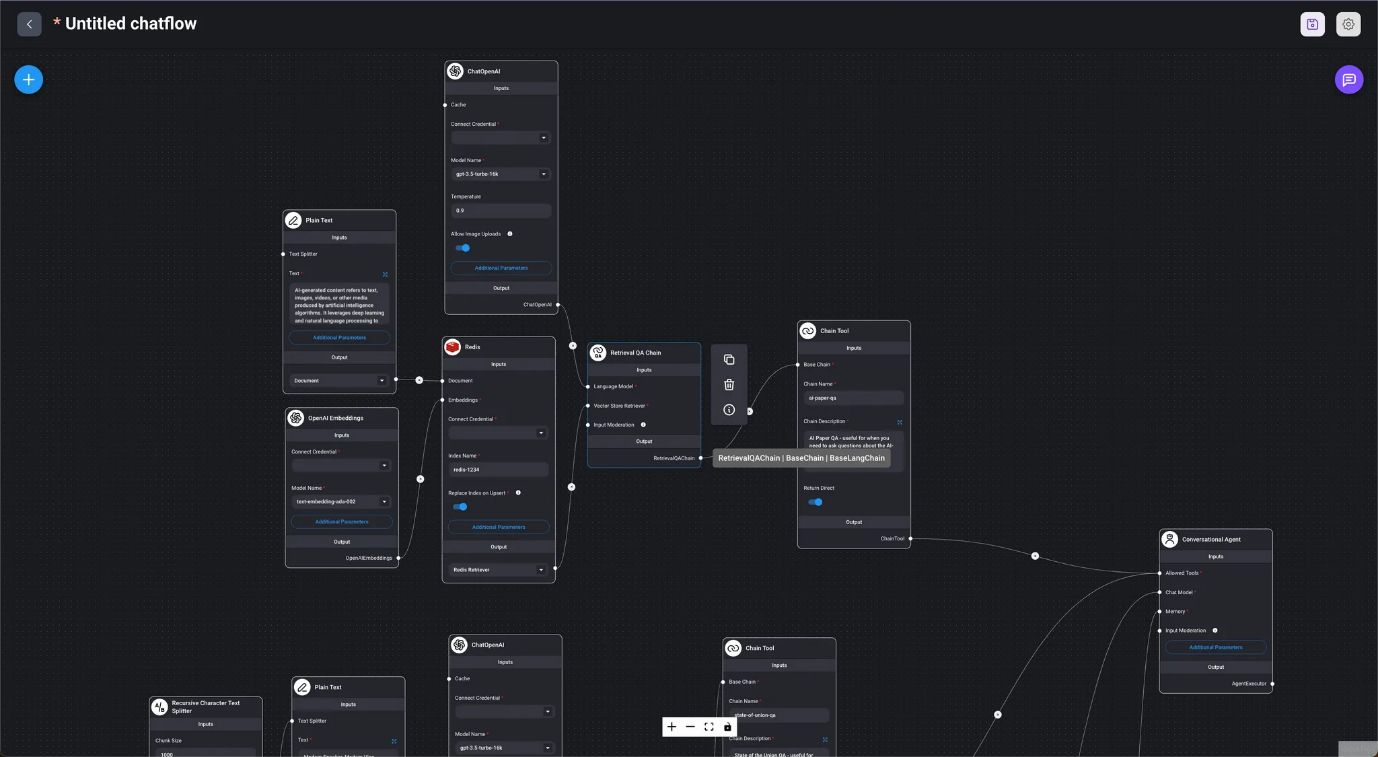Lock the canvas with the lock icon
1378x757 pixels.
(728, 727)
